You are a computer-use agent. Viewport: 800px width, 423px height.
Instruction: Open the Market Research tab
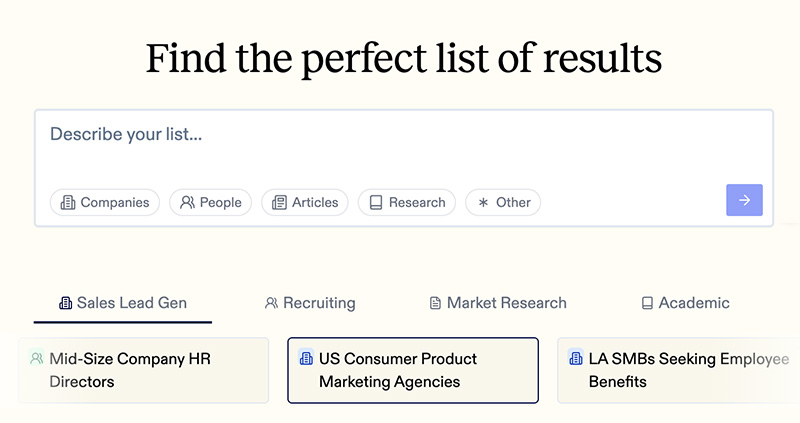pyautogui.click(x=498, y=303)
